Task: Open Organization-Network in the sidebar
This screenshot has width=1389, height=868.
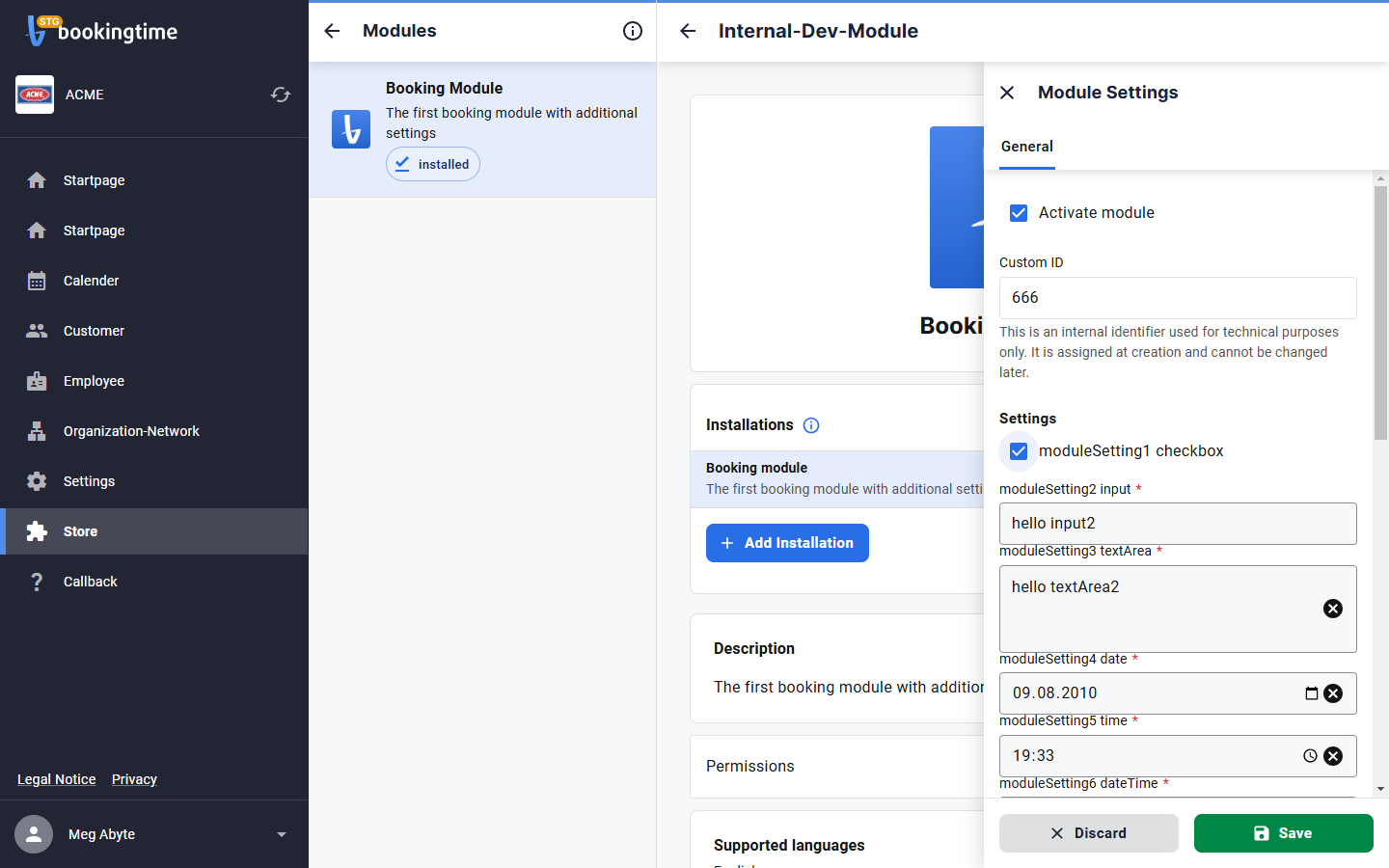Action: pos(154,431)
